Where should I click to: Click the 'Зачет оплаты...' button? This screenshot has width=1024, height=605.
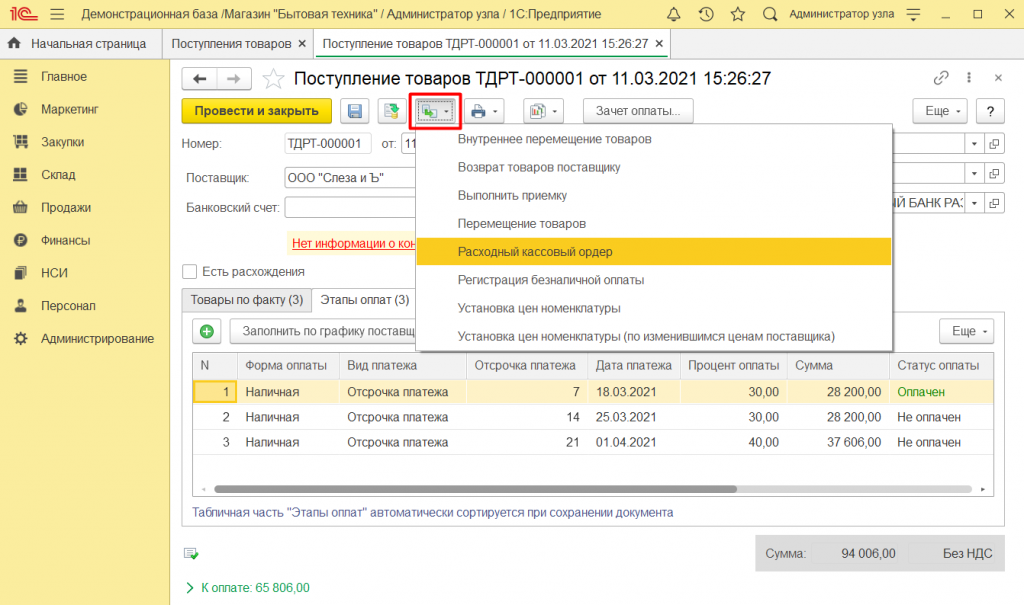coord(638,111)
